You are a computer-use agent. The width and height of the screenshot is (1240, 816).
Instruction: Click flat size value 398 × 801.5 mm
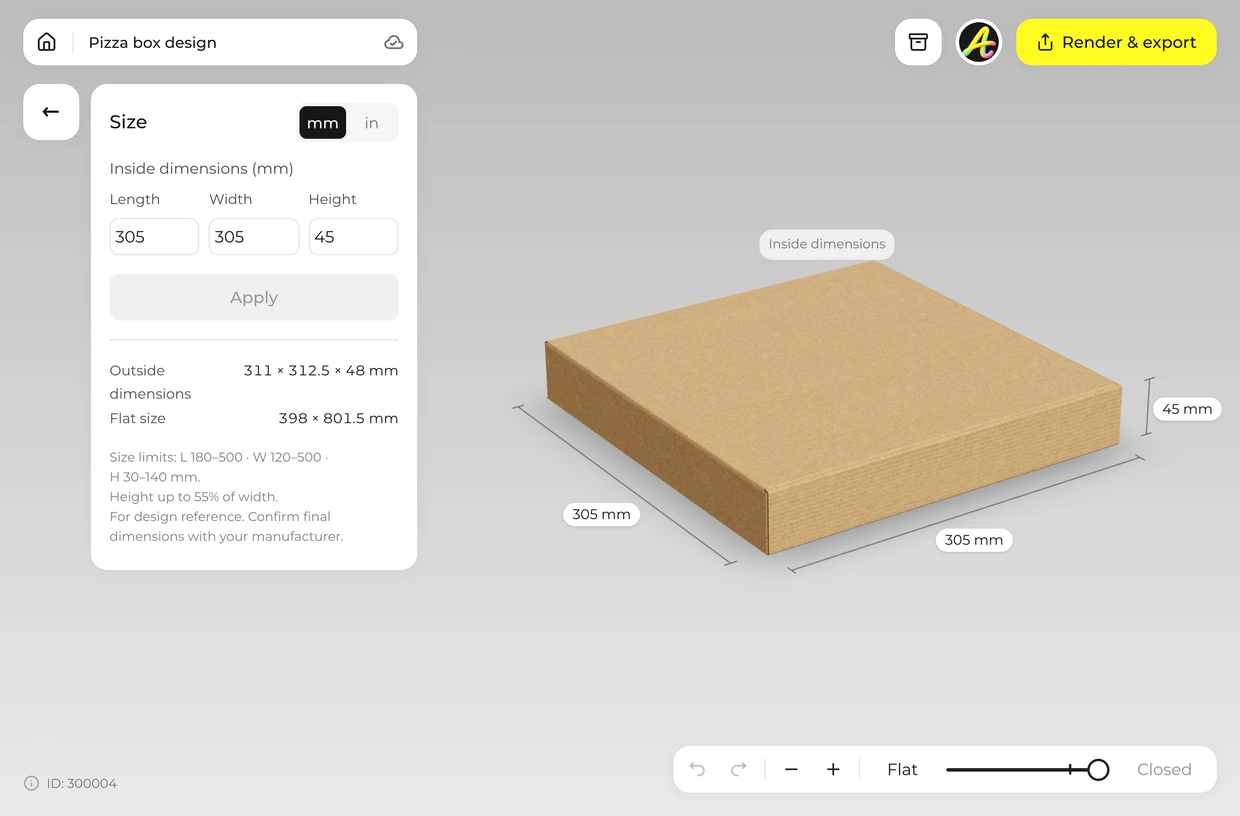pyautogui.click(x=338, y=418)
